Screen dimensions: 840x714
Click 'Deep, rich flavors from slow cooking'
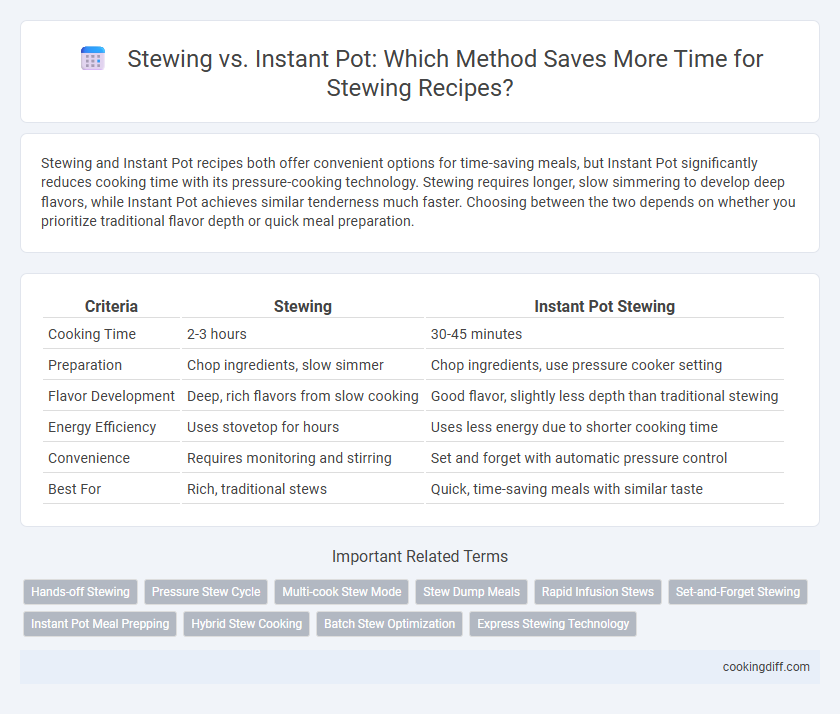pyautogui.click(x=303, y=396)
